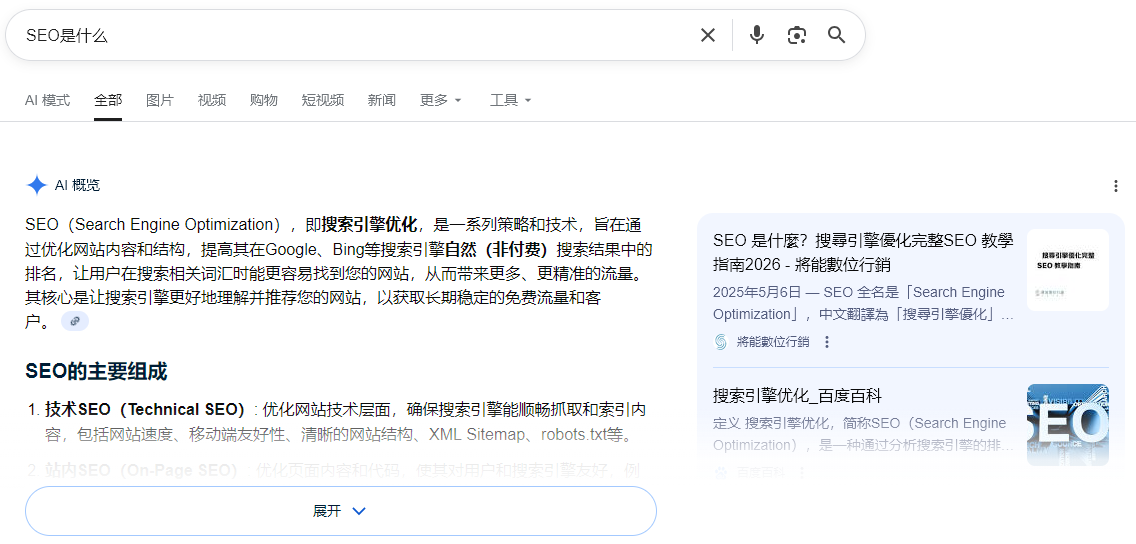Open the 工具 dropdown
This screenshot has height=544, width=1136.
(510, 100)
